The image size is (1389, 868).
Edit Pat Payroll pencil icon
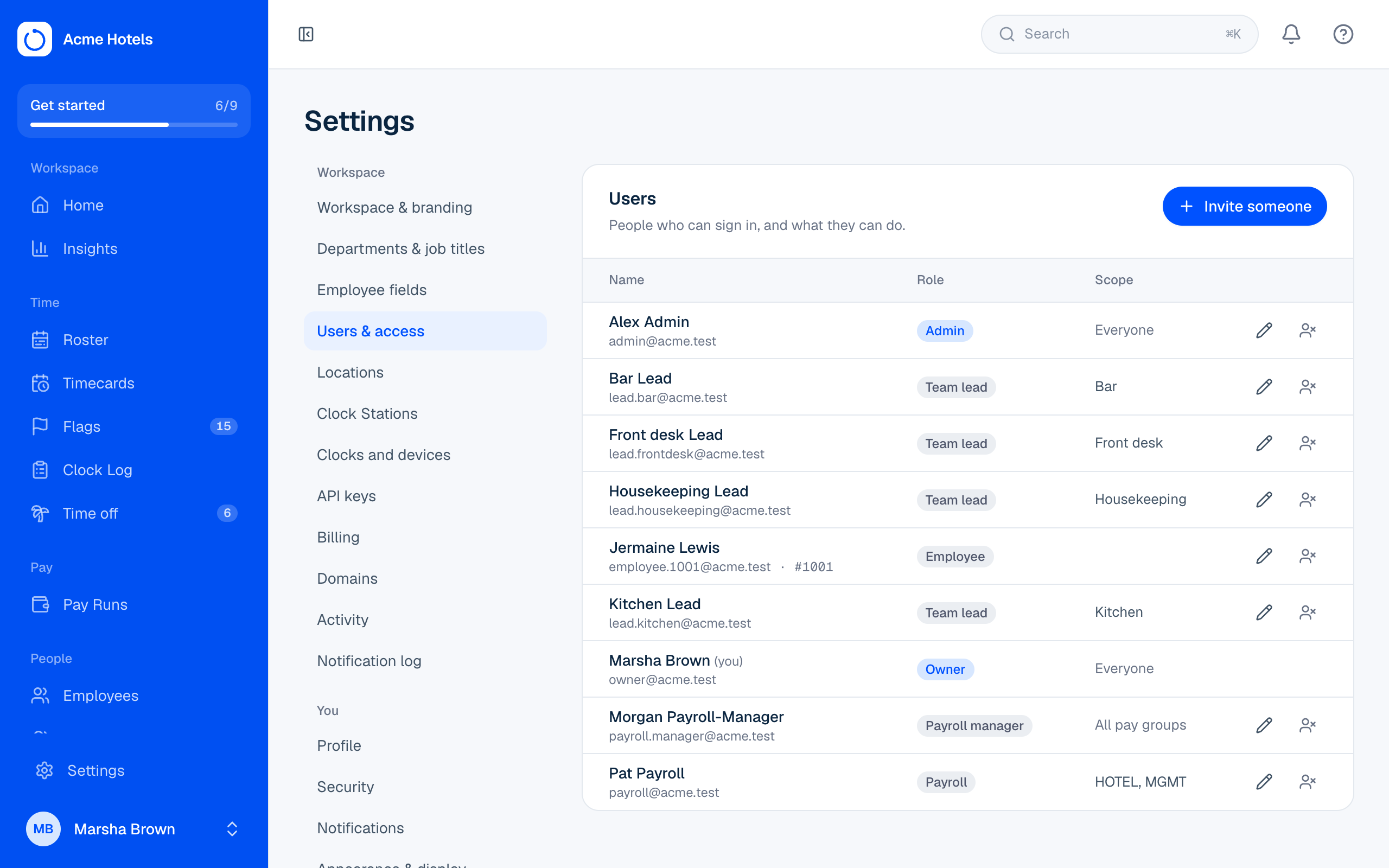click(1264, 781)
